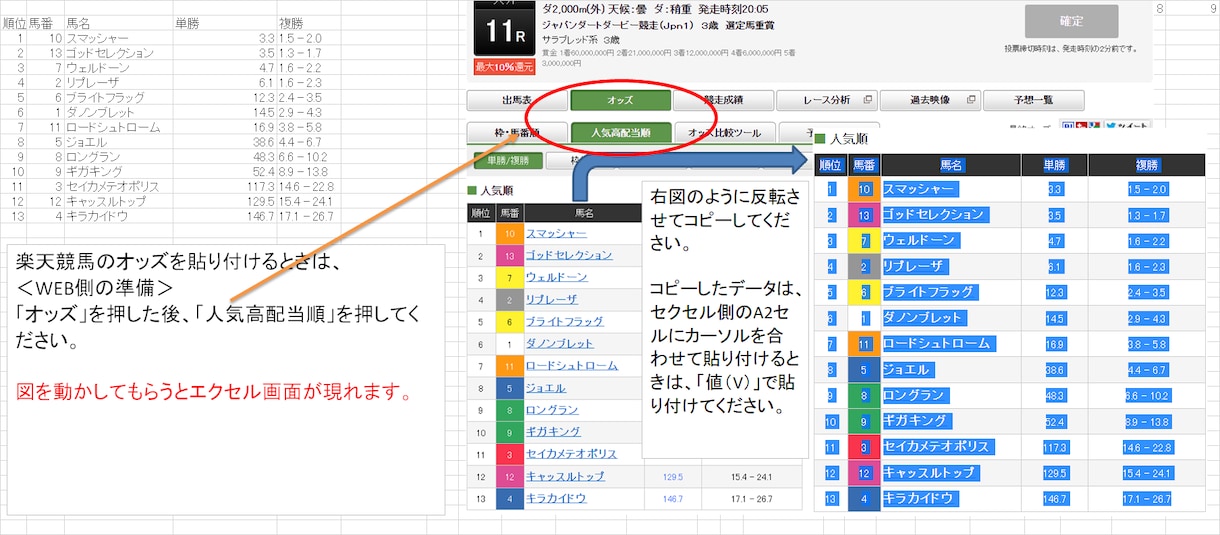Click 129.5 odds in left table キャッスルトップ row
The image size is (1220, 535).
click(673, 476)
